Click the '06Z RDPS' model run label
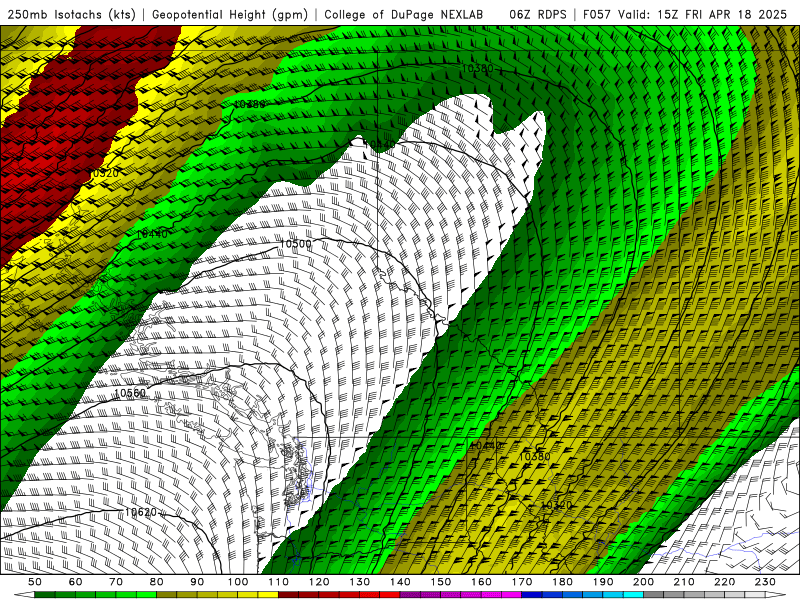 pyautogui.click(x=538, y=14)
